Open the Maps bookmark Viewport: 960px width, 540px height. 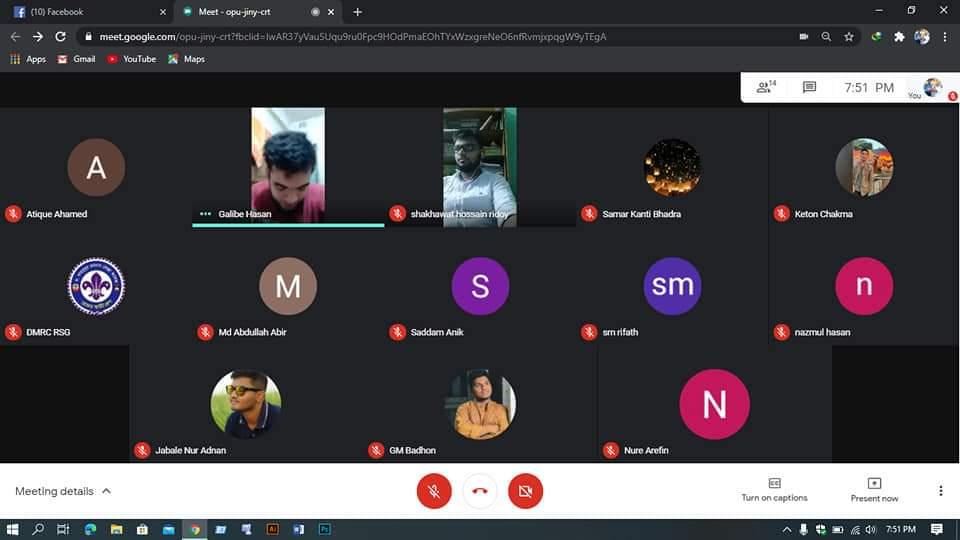(187, 59)
